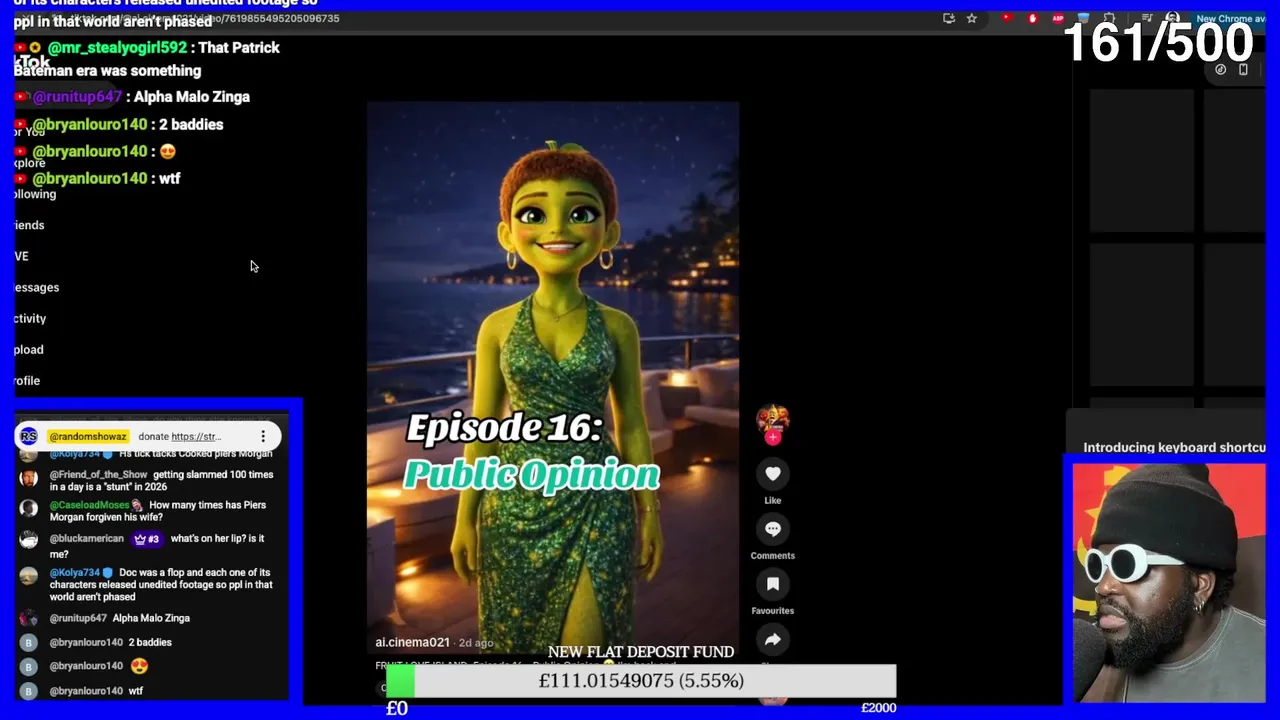1280x720 pixels.
Task: Click the deposit fund progress bar
Action: pyautogui.click(x=641, y=681)
